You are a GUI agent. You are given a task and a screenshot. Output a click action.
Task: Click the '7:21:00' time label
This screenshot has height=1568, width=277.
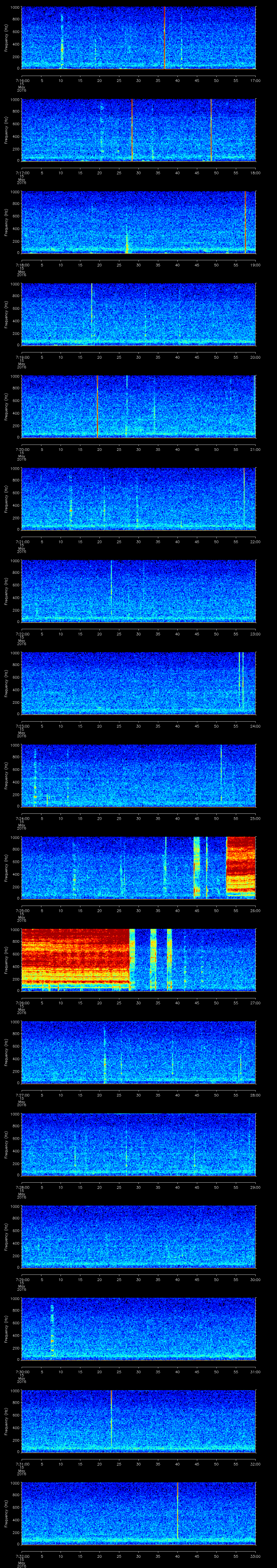pyautogui.click(x=22, y=542)
